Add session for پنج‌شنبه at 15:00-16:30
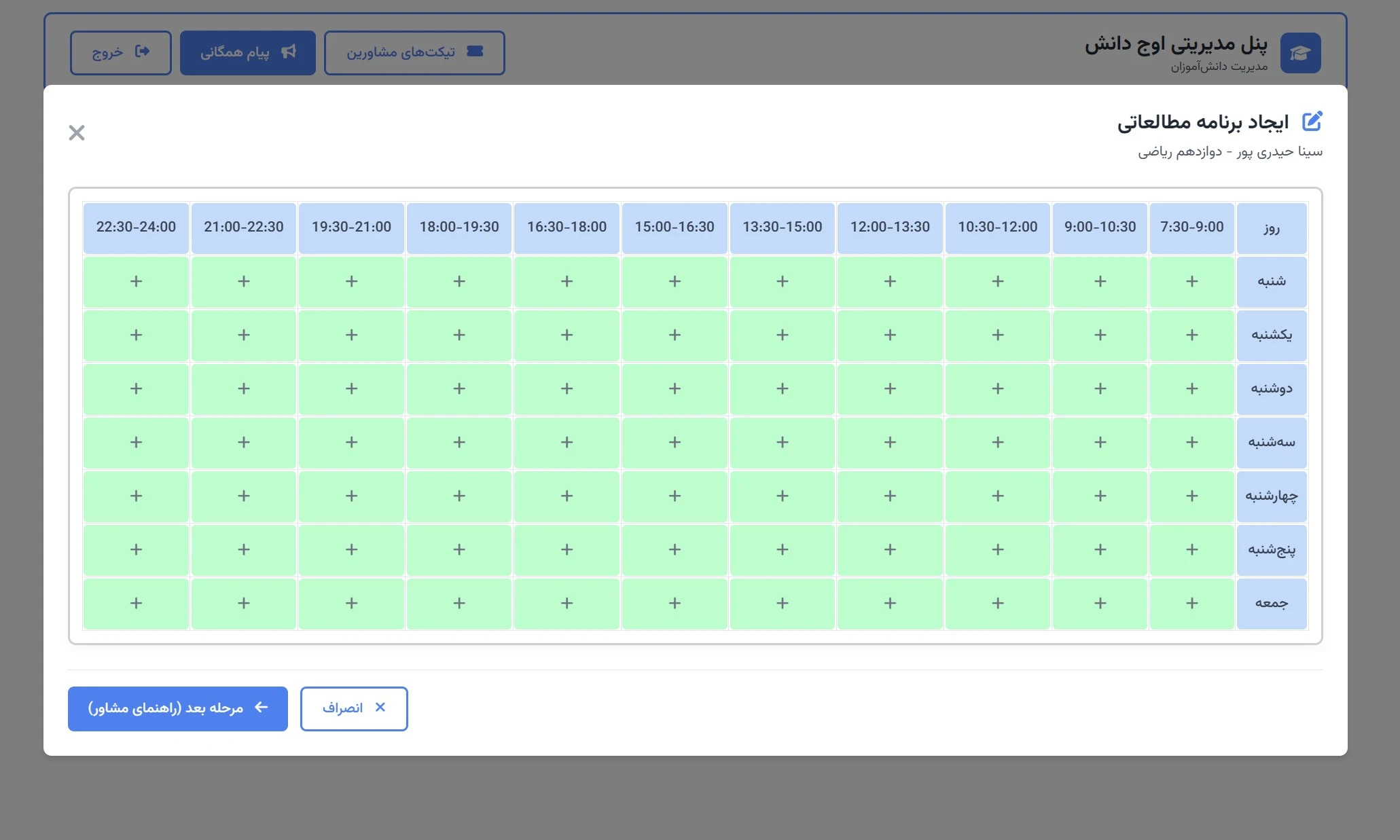Screen dimensions: 1400x840 click(x=675, y=549)
